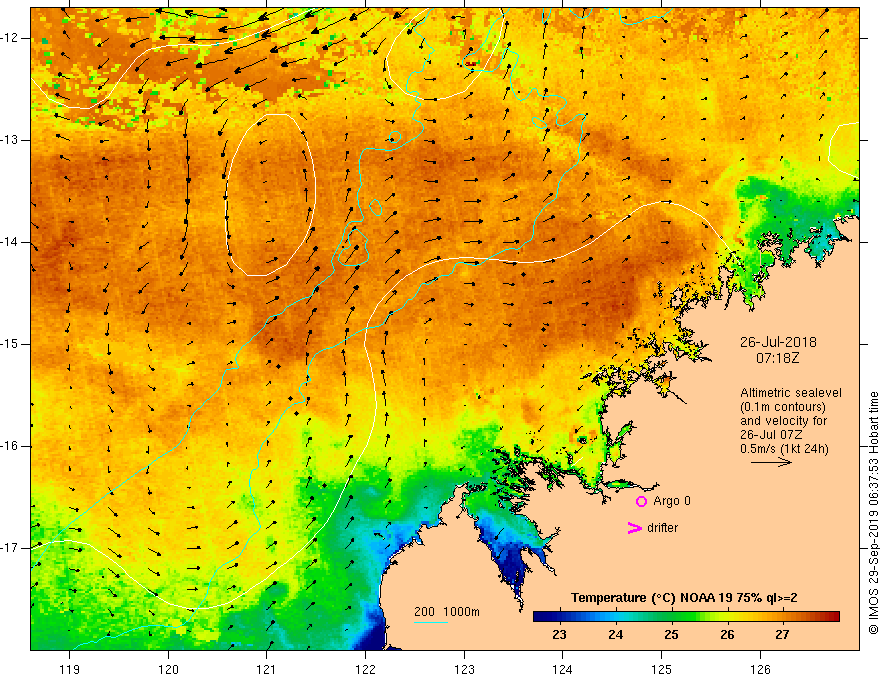Click the magenta drifter arrowhead legend symbol
Image resolution: width=880 pixels, height=680 pixels.
tap(634, 528)
